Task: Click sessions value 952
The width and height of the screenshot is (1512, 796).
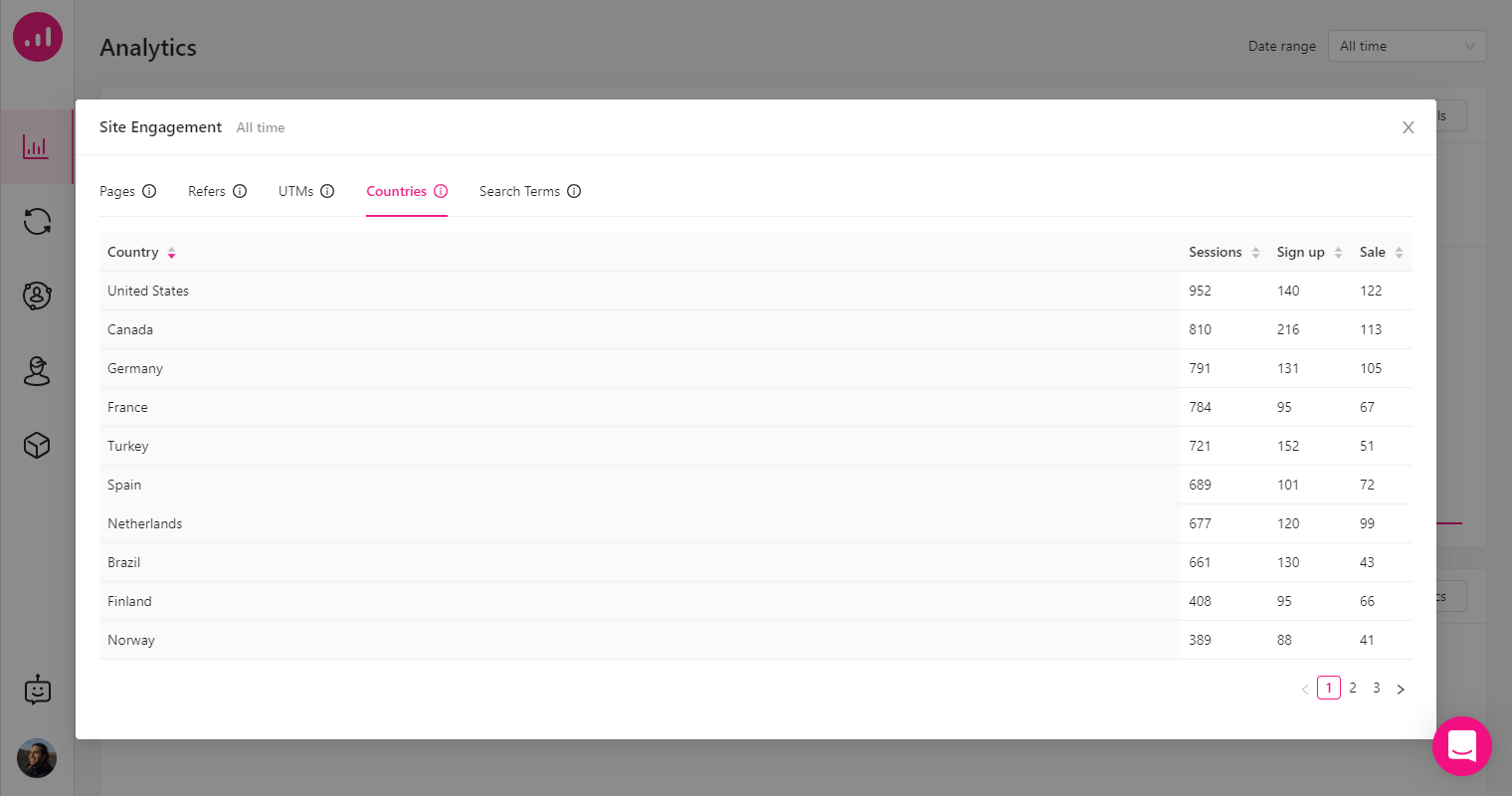Action: click(1200, 291)
